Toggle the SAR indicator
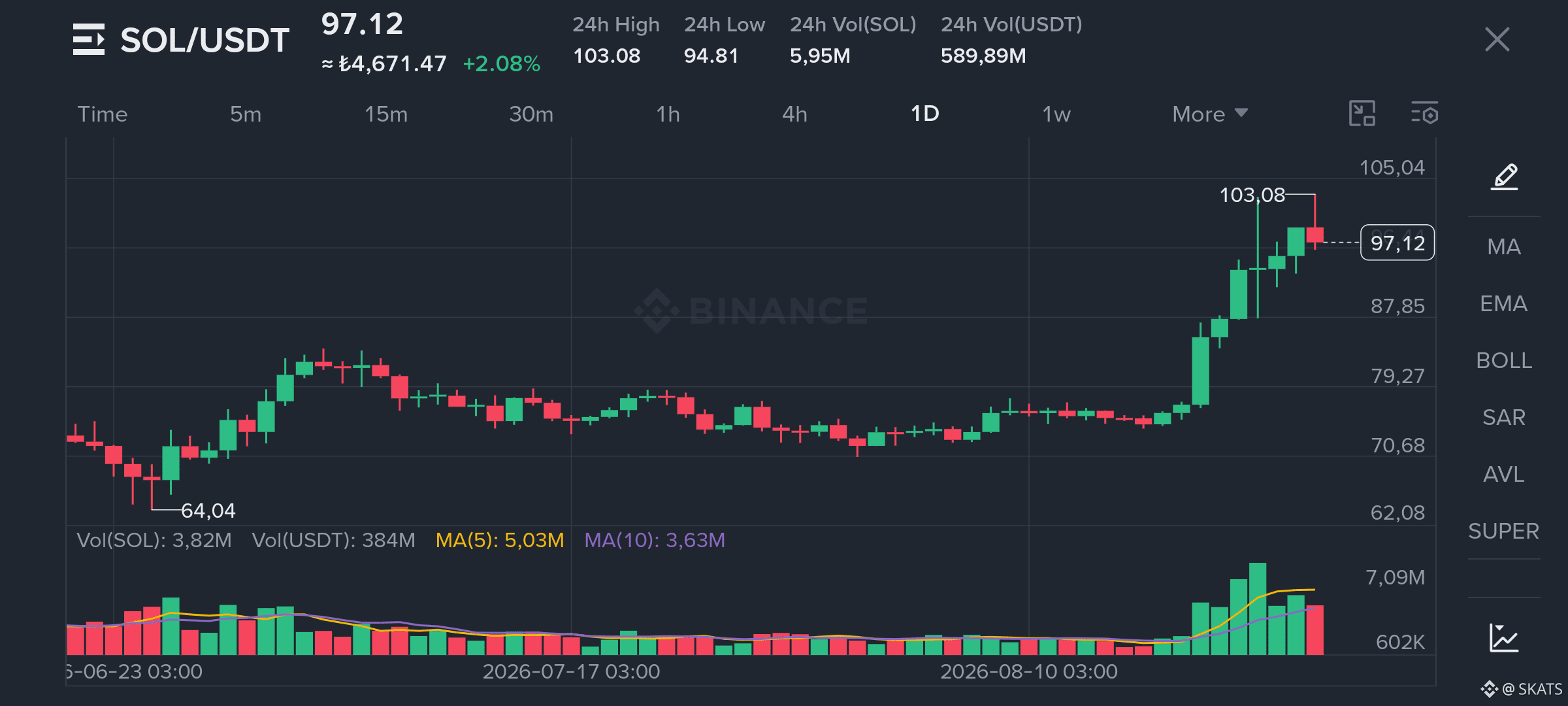 [x=1504, y=417]
